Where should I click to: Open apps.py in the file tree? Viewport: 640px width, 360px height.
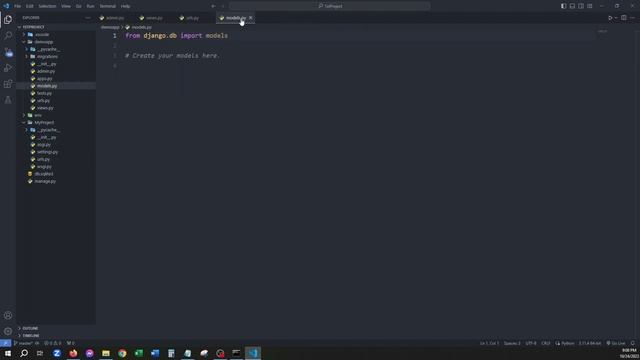(44, 78)
